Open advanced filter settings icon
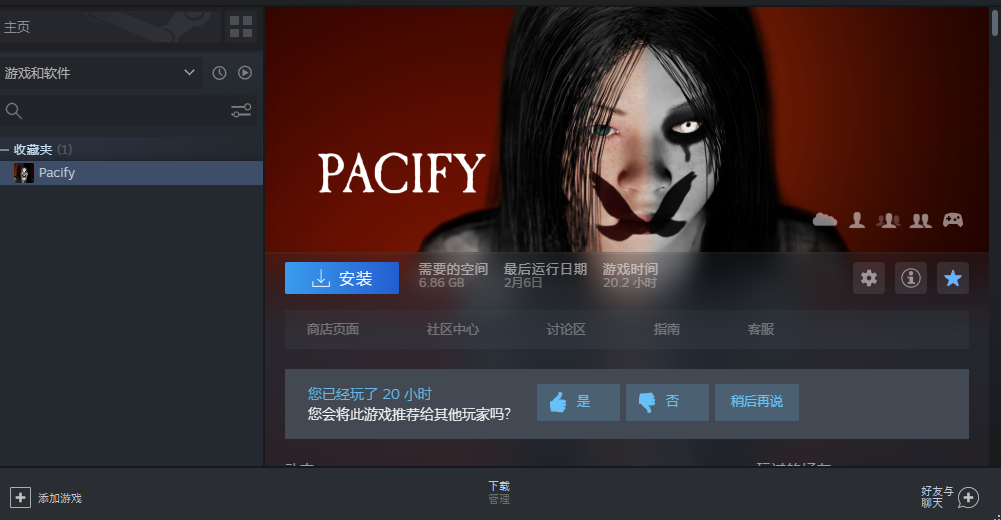The width and height of the screenshot is (1001, 520). (x=241, y=111)
